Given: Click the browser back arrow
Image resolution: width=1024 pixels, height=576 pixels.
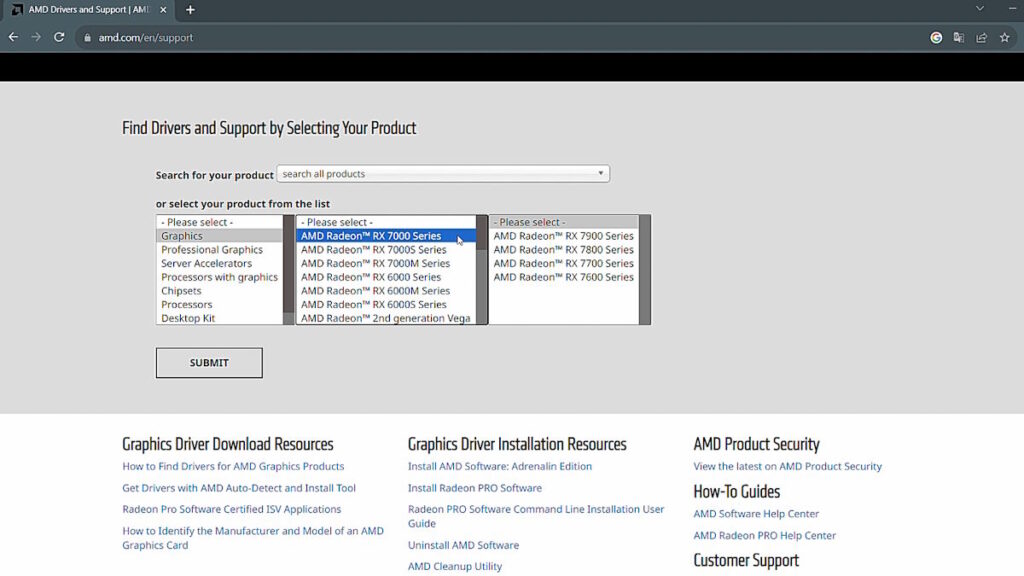Looking at the screenshot, I should [13, 37].
